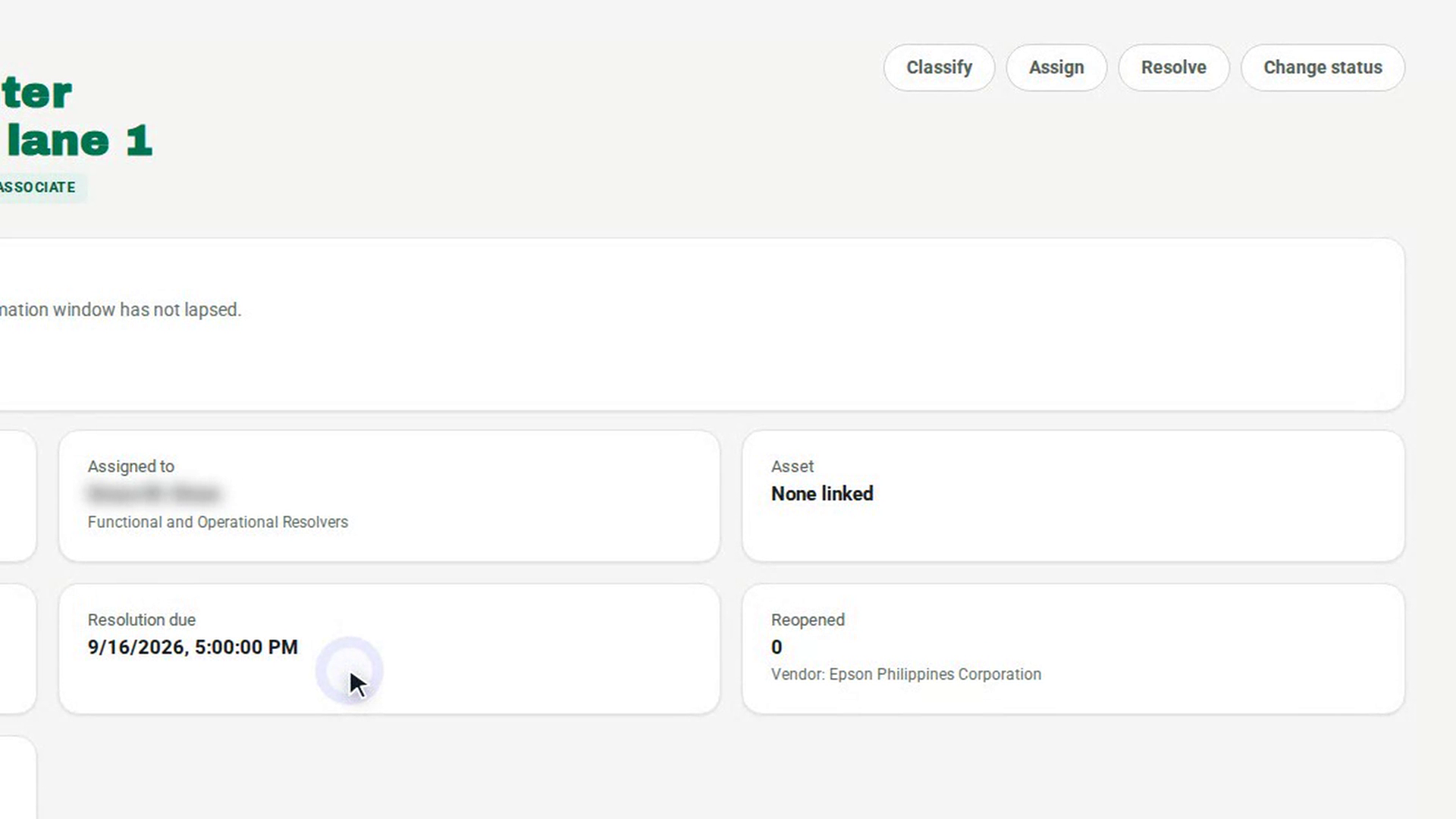Screen dimensions: 1456x819
Task: Open the Change status action
Action: 1323,67
